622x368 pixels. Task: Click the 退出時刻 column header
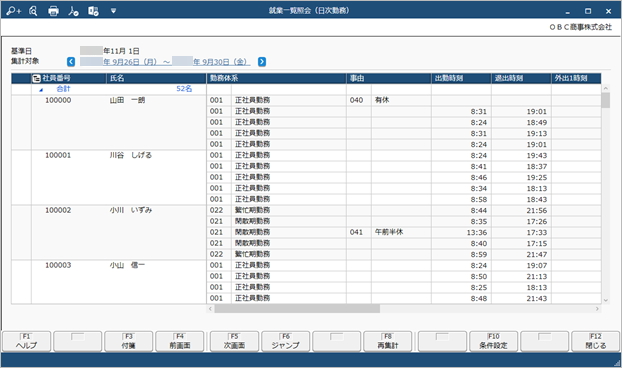[521, 78]
